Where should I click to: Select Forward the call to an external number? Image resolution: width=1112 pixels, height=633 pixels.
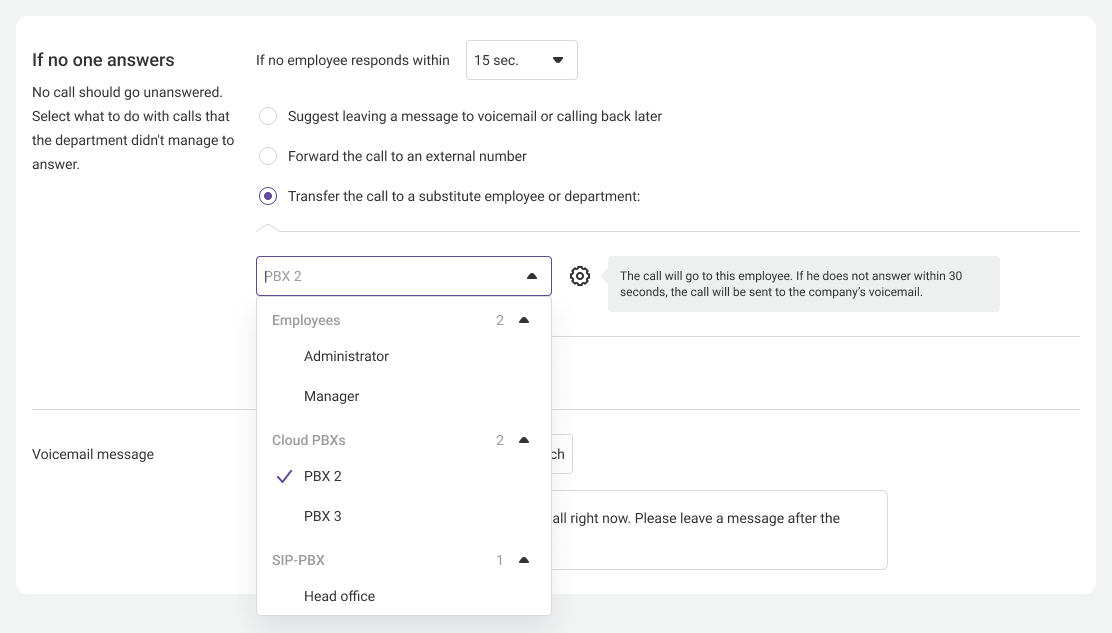(x=268, y=156)
